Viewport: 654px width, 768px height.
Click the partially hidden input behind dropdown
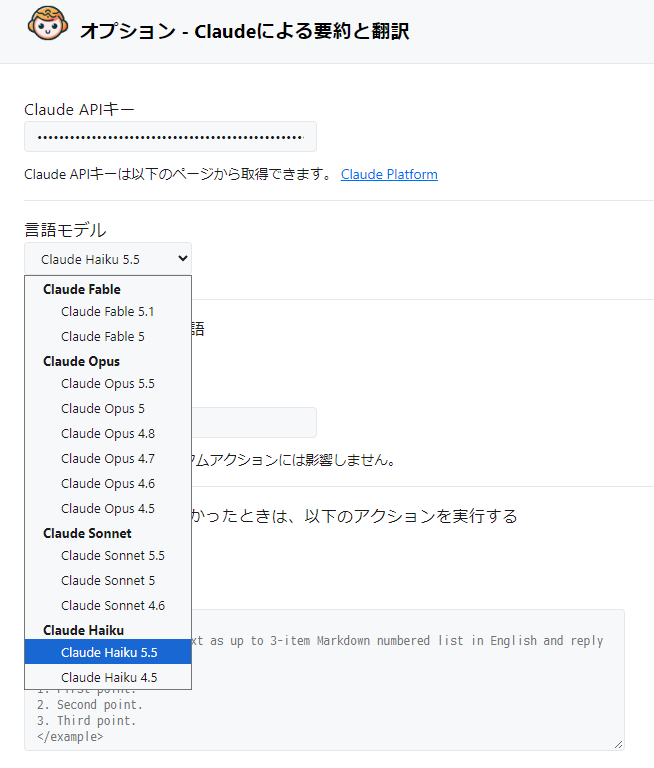click(x=254, y=422)
